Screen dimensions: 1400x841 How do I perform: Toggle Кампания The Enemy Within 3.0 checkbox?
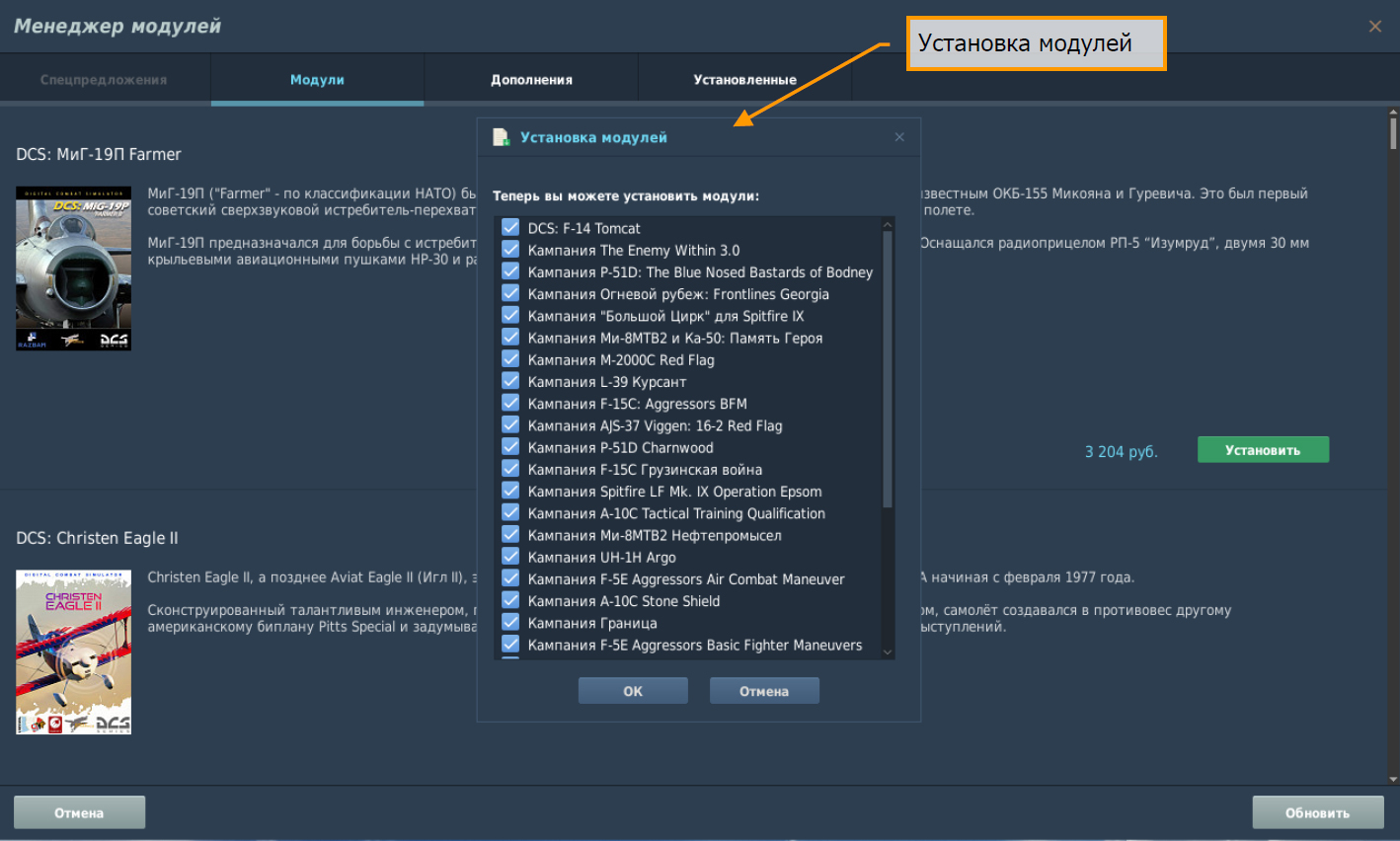pyautogui.click(x=510, y=250)
